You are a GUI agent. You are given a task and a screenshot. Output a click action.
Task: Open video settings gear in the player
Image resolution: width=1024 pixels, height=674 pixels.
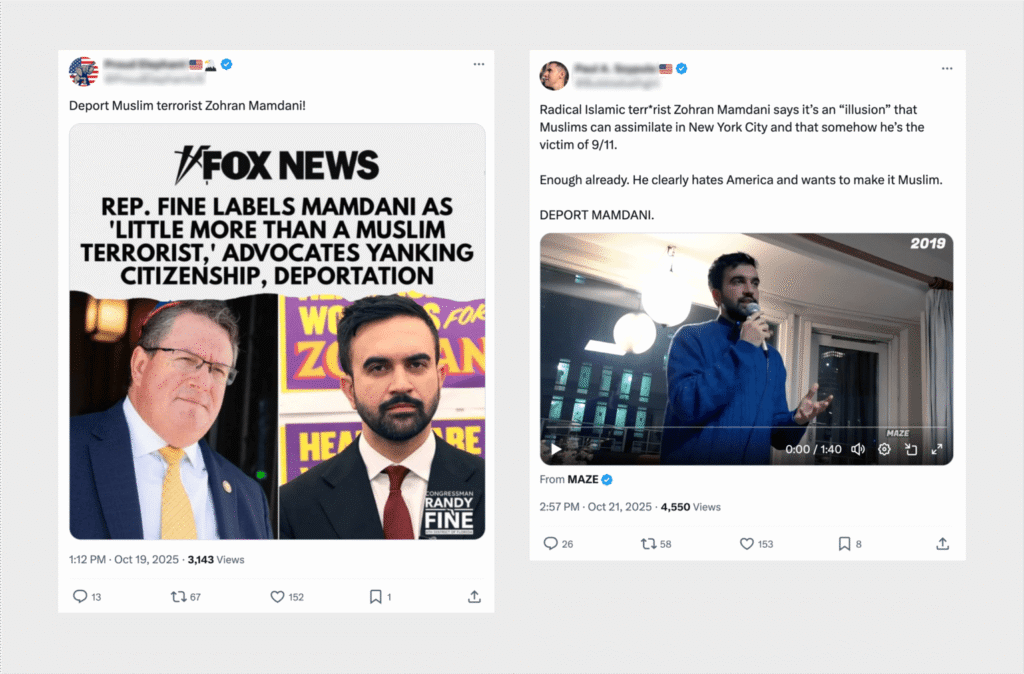(x=884, y=449)
